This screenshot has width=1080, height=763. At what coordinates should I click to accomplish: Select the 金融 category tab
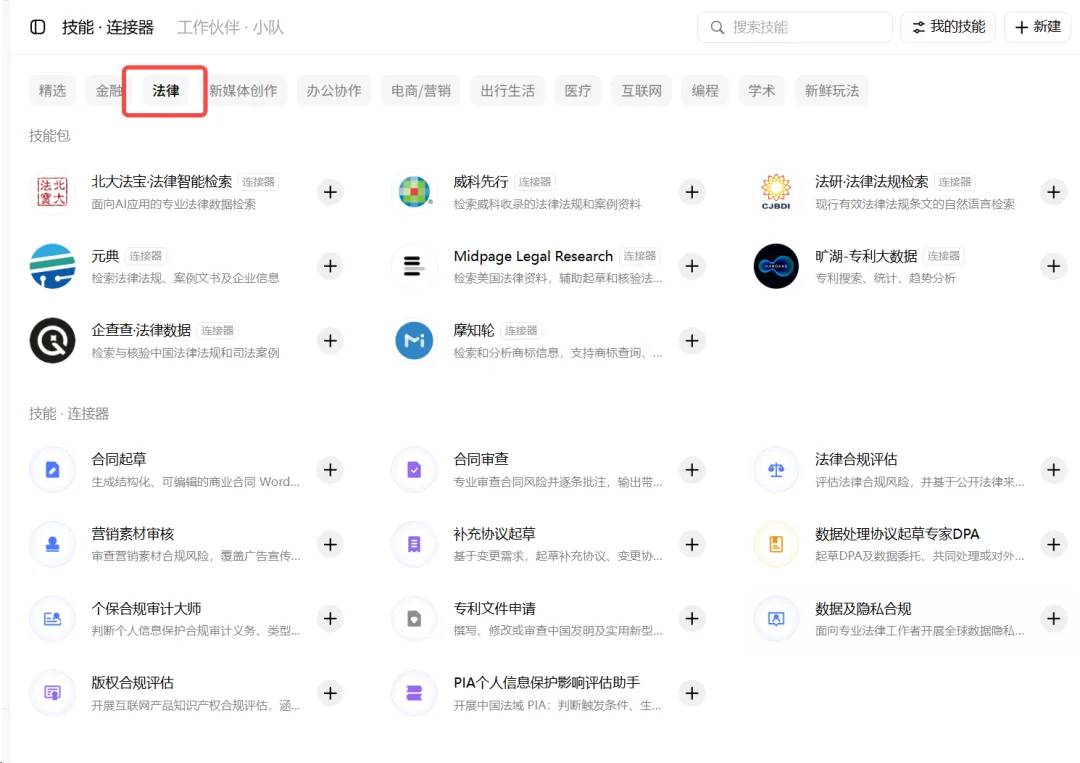[x=108, y=90]
